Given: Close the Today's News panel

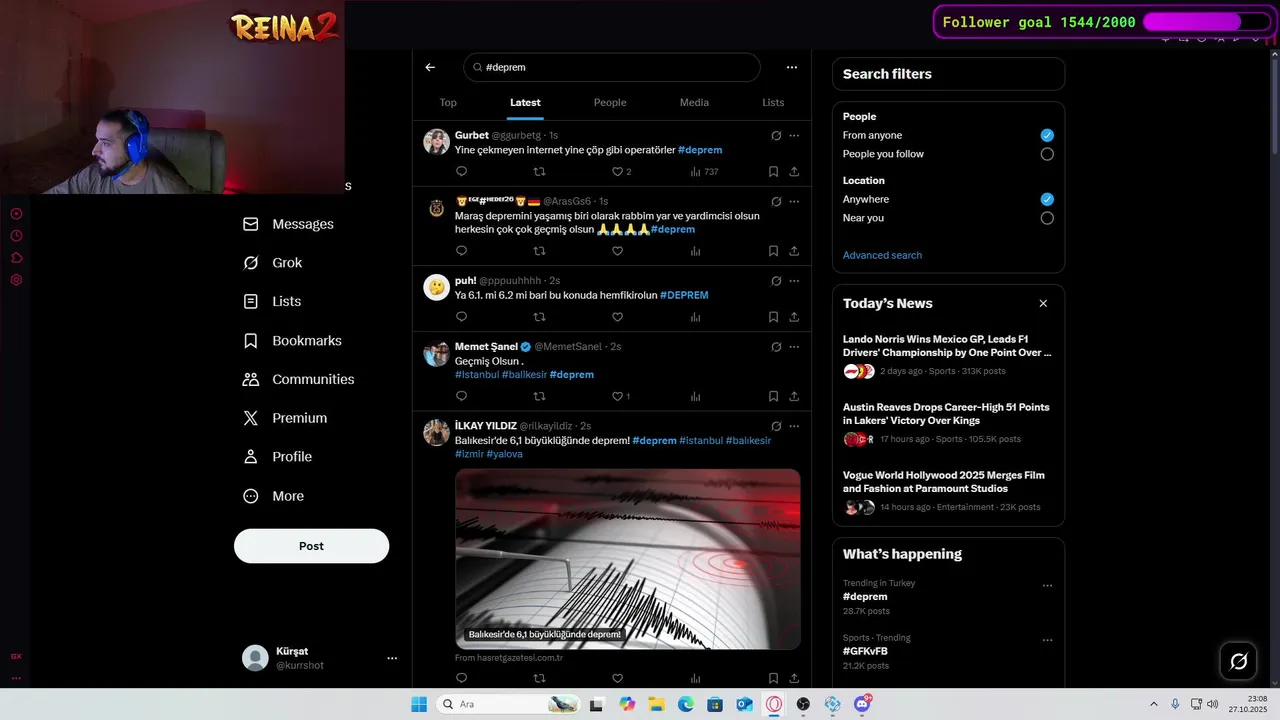Looking at the screenshot, I should [x=1043, y=303].
